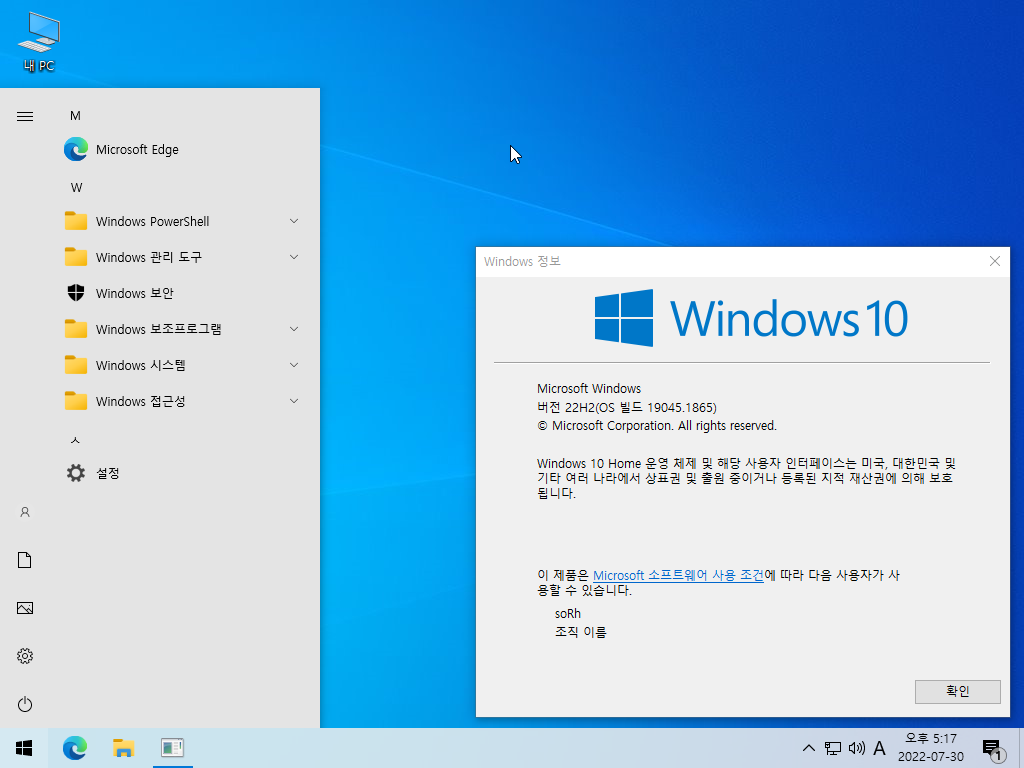Open the taskbar clock and date

[931, 748]
